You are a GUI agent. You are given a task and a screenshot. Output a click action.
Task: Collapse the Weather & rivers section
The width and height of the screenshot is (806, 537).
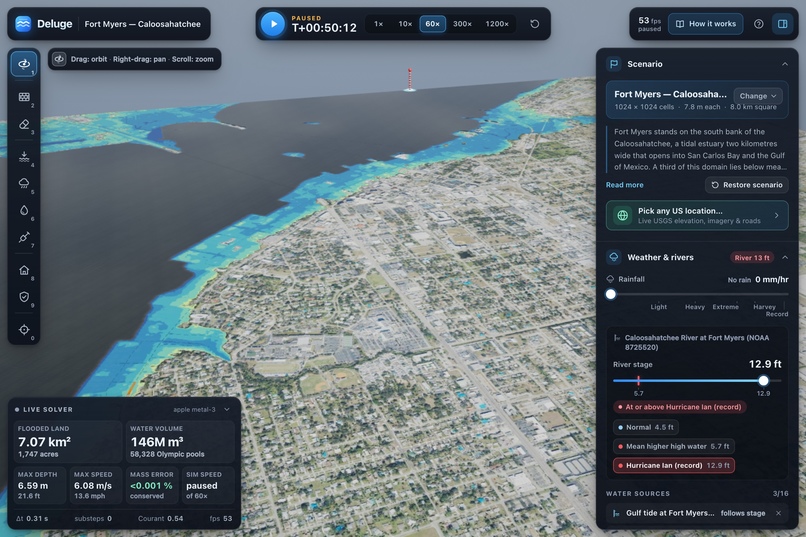(785, 257)
